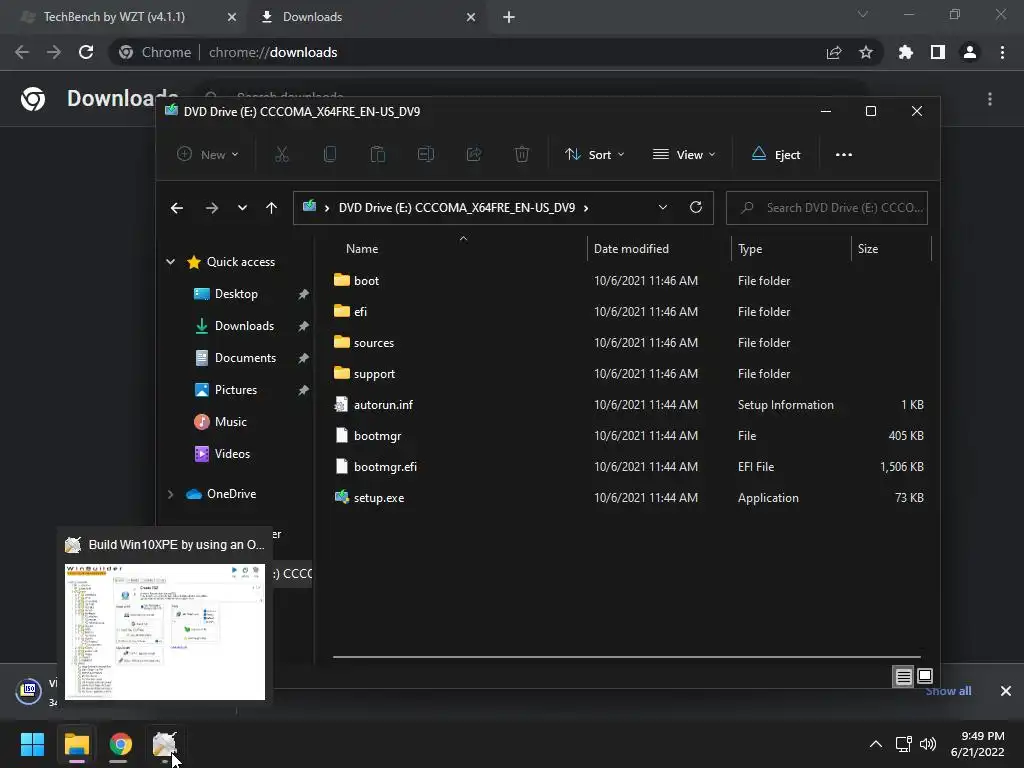
Task: Open Chrome three-dot main menu
Action: (x=1002, y=52)
